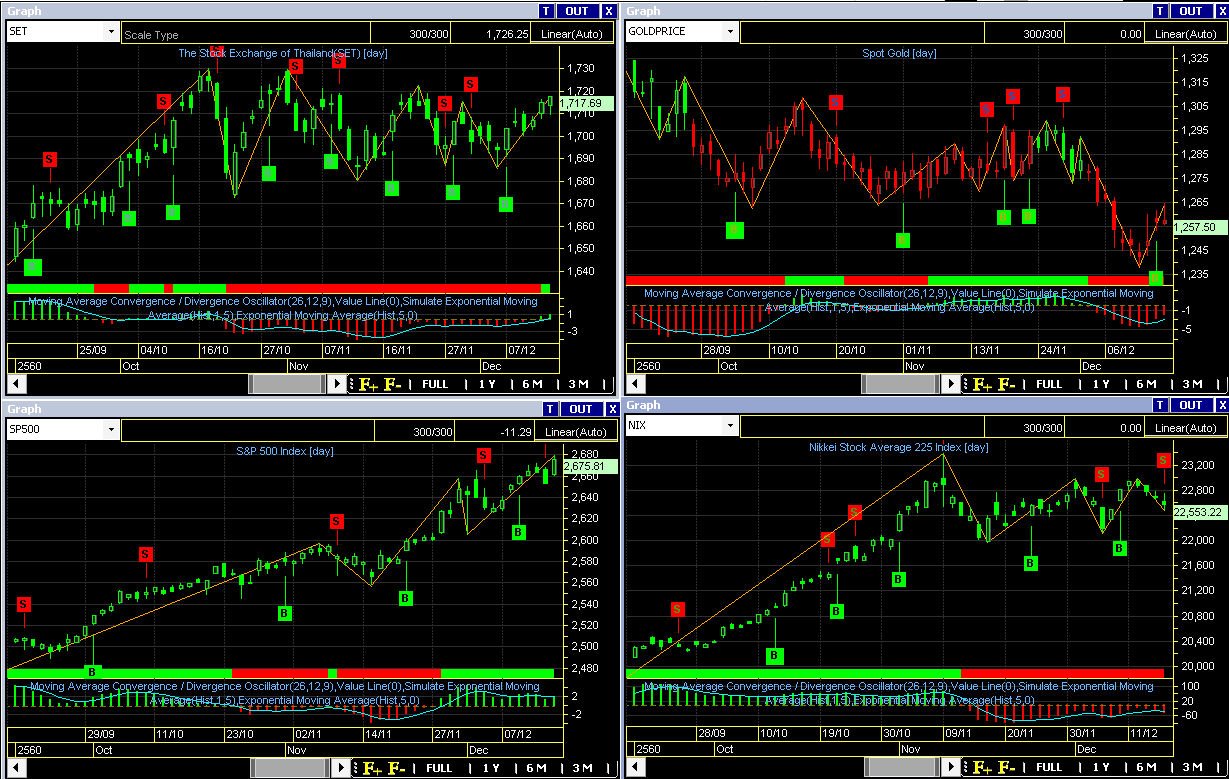
Task: Select 1Y range on the GOLDPRICE graph
Action: (1100, 385)
